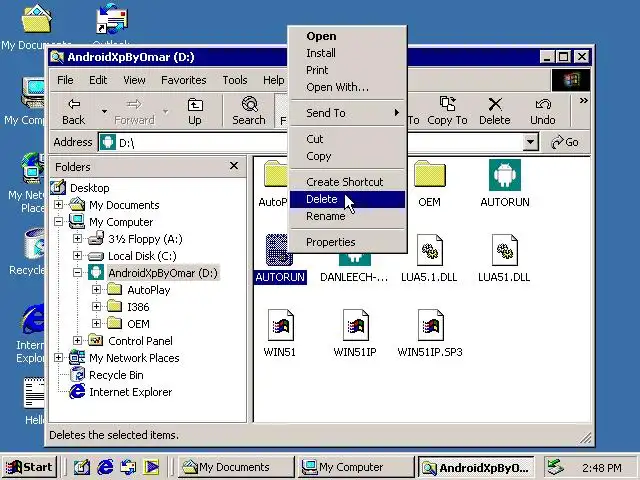Image resolution: width=640 pixels, height=480 pixels.
Task: Open the Favorites menu
Action: tap(184, 80)
